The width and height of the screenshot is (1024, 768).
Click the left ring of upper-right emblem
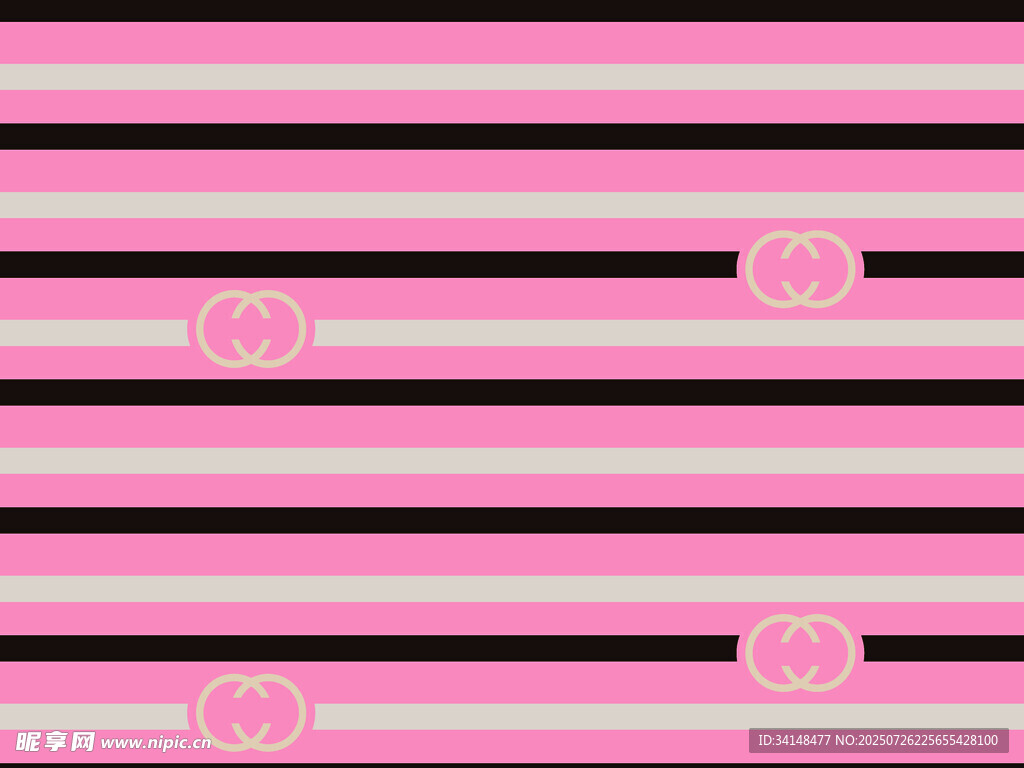pos(750,269)
